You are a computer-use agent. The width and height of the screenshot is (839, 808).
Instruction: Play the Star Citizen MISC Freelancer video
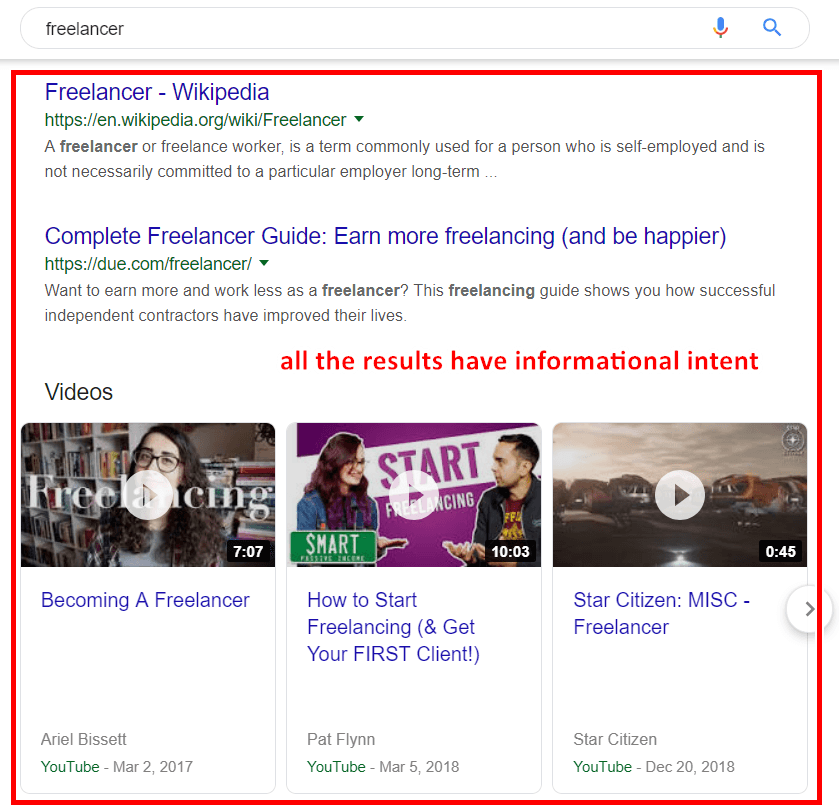680,494
